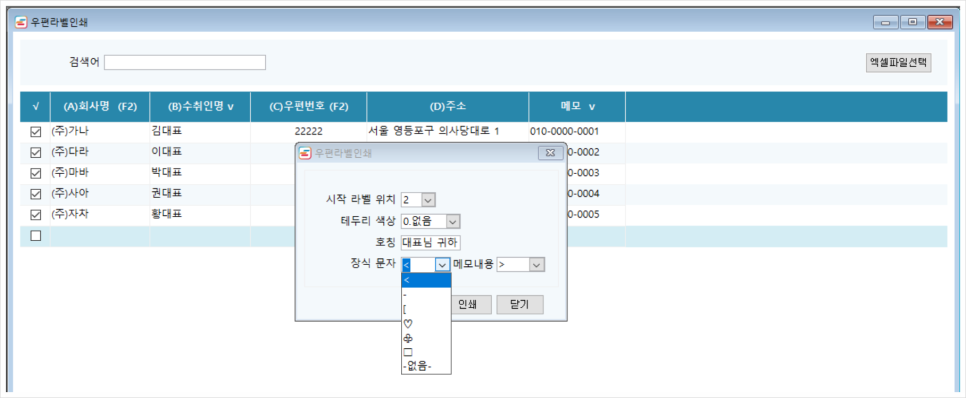Click the 닫기 button
This screenshot has width=966, height=398.
point(521,305)
